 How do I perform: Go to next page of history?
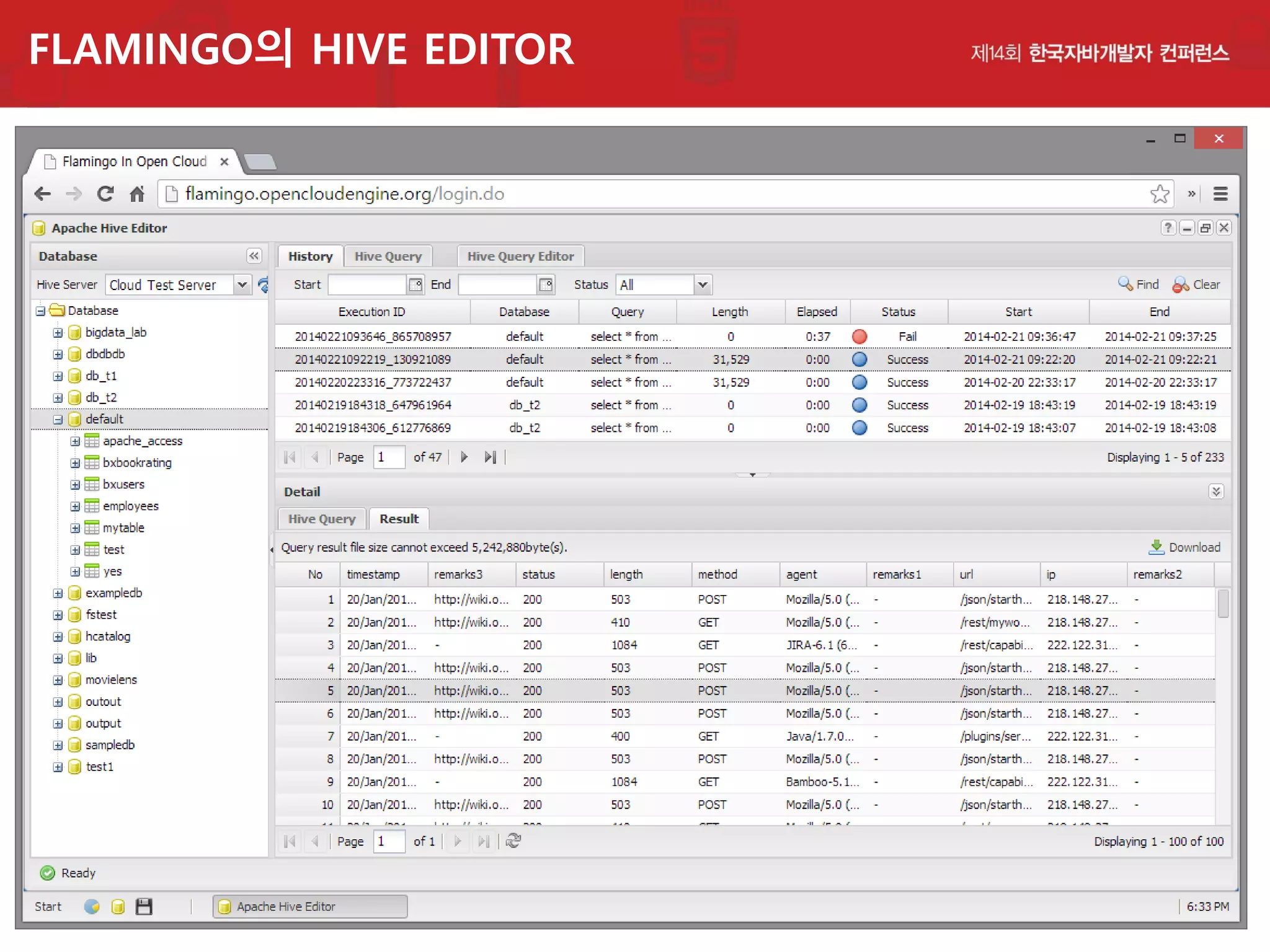pos(464,457)
